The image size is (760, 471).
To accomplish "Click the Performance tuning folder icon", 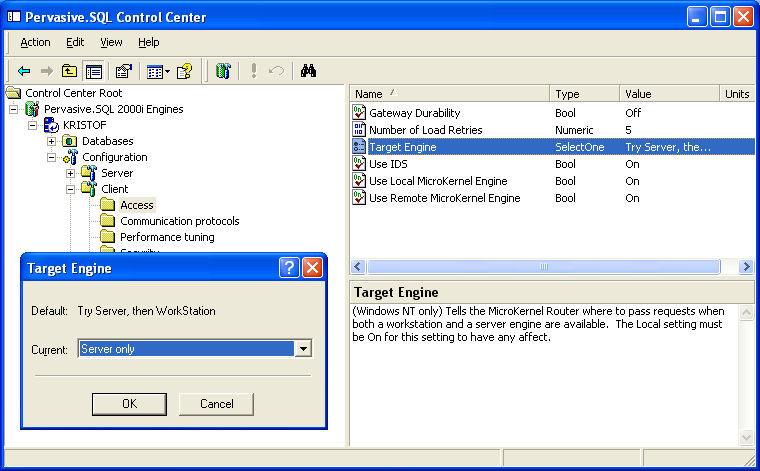I will (x=107, y=237).
